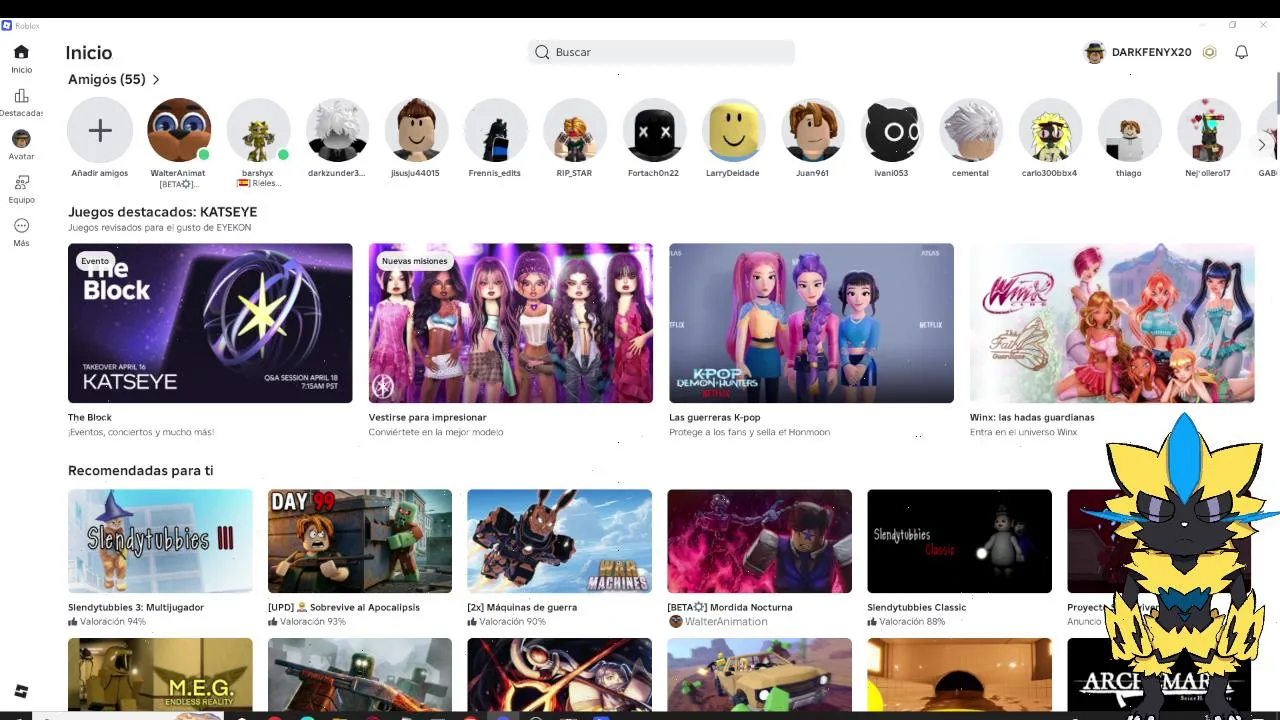Open Mordida Nocturna game thumbnail

759,541
